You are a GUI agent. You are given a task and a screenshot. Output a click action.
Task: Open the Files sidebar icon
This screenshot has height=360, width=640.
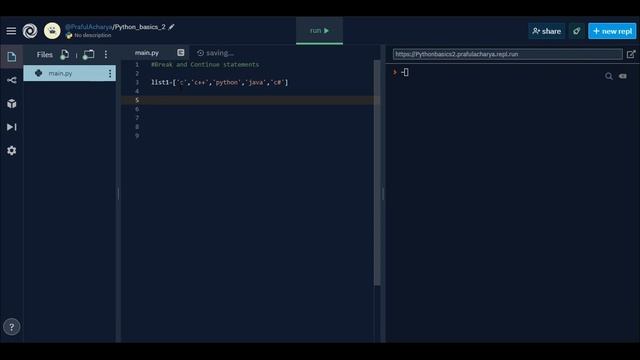11,56
